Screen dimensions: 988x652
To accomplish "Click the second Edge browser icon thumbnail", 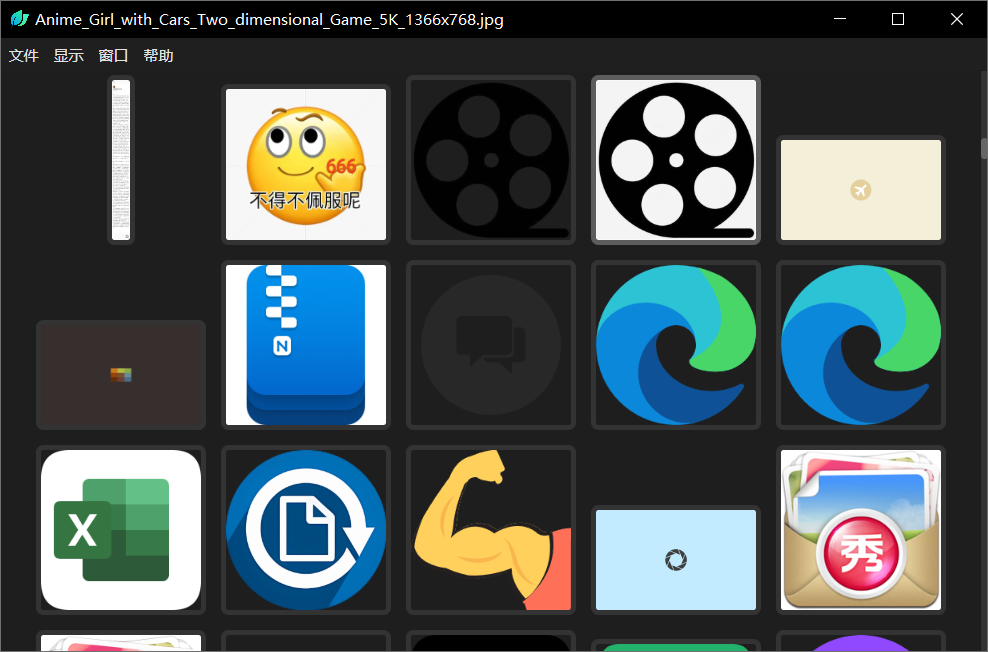I will [x=860, y=344].
